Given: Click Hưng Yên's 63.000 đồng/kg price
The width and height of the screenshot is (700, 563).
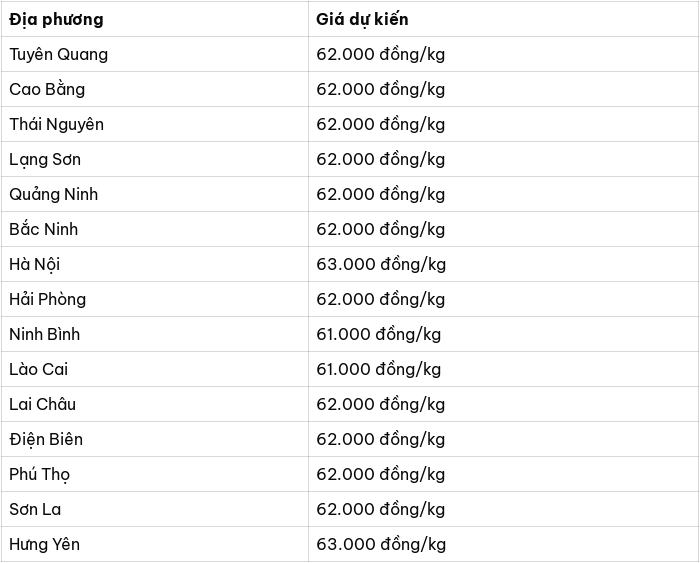Looking at the screenshot, I should point(381,544).
